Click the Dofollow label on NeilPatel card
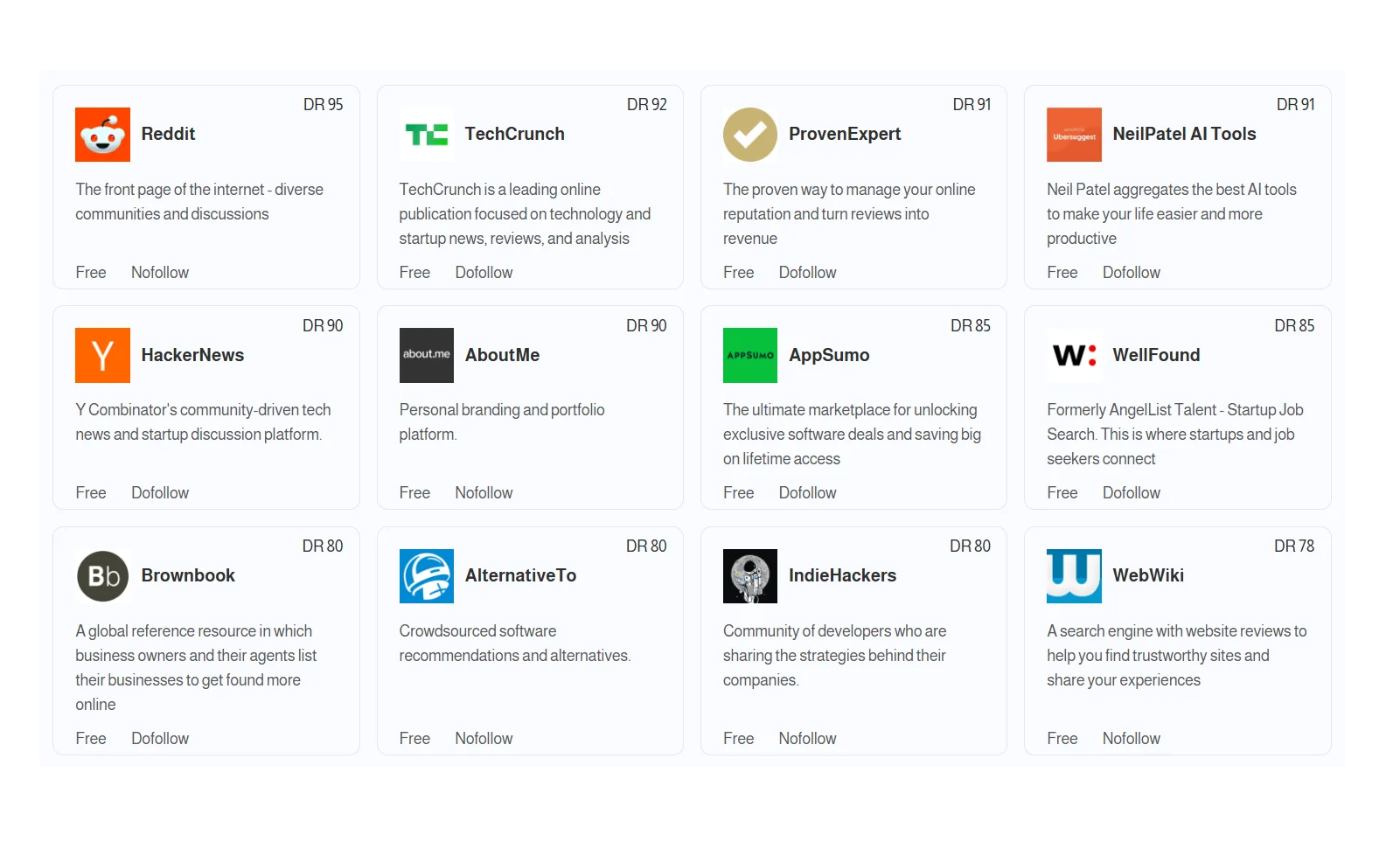The height and width of the screenshot is (863, 1400). [x=1132, y=273]
